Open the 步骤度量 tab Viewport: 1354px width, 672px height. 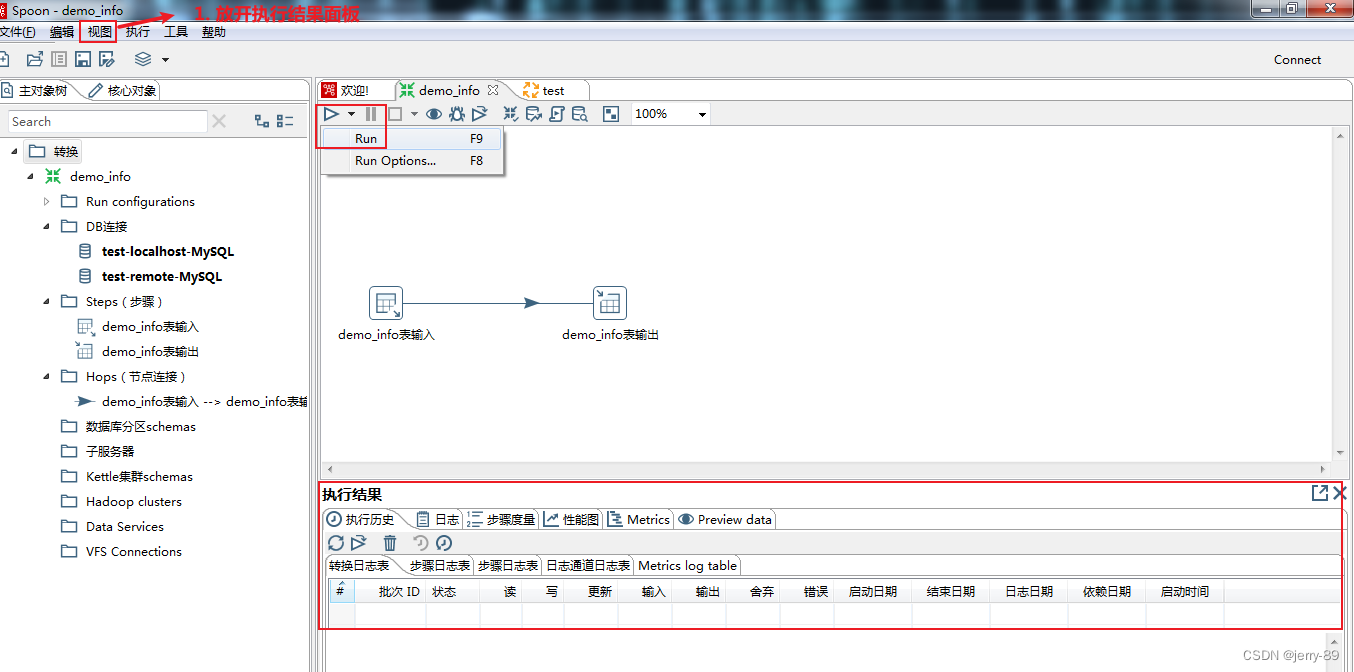click(501, 519)
